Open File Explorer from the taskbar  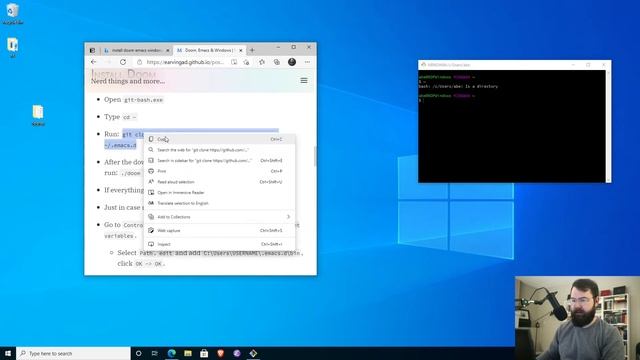pyautogui.click(x=188, y=353)
